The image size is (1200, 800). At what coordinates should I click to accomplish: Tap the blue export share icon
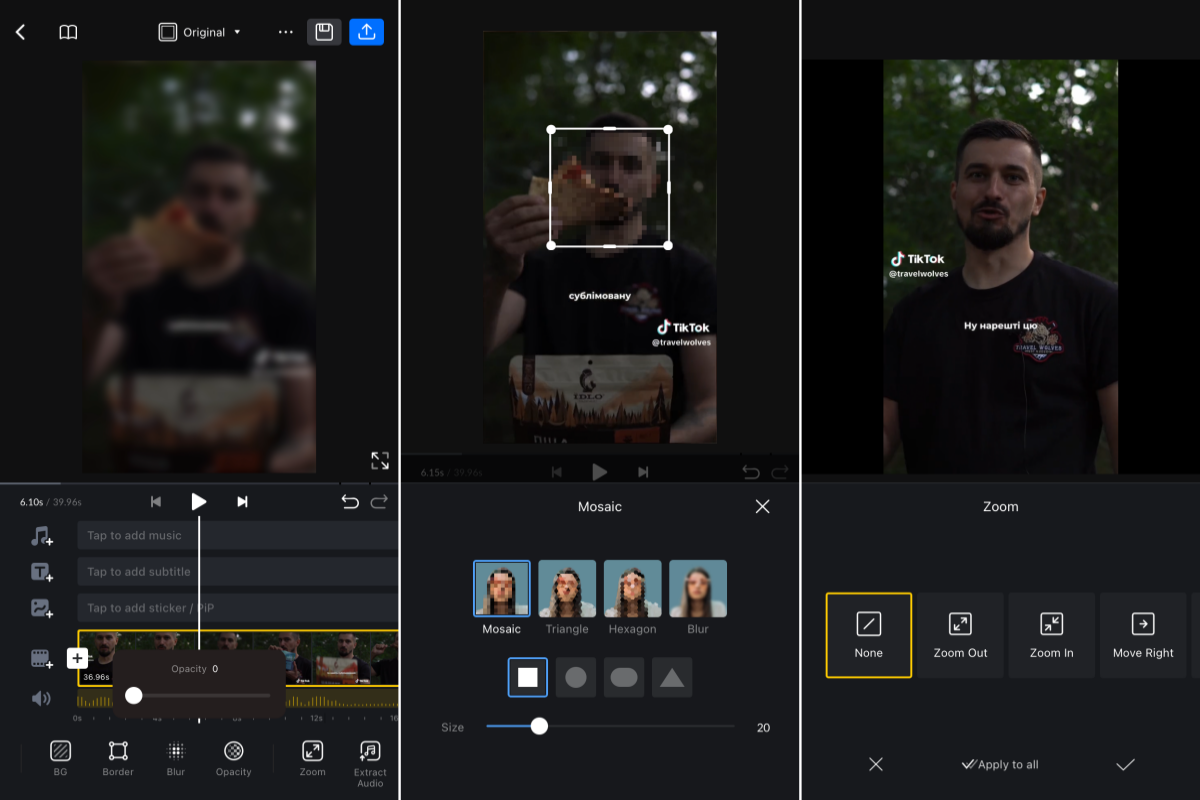click(x=366, y=32)
